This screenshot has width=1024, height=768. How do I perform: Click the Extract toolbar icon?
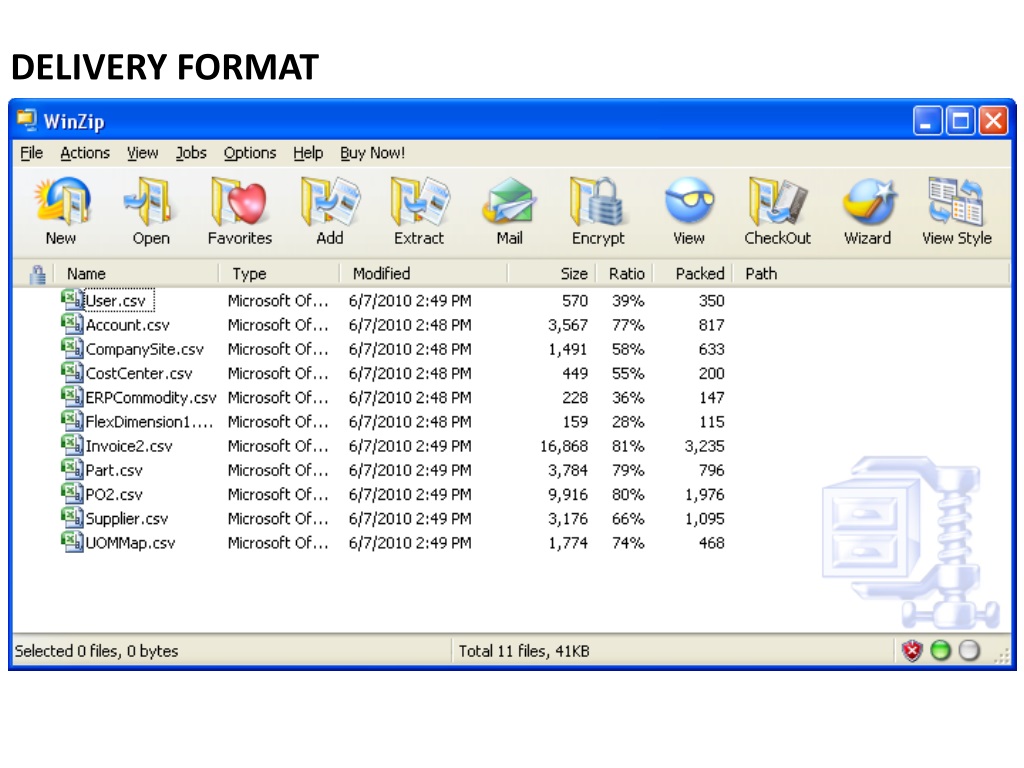click(419, 202)
